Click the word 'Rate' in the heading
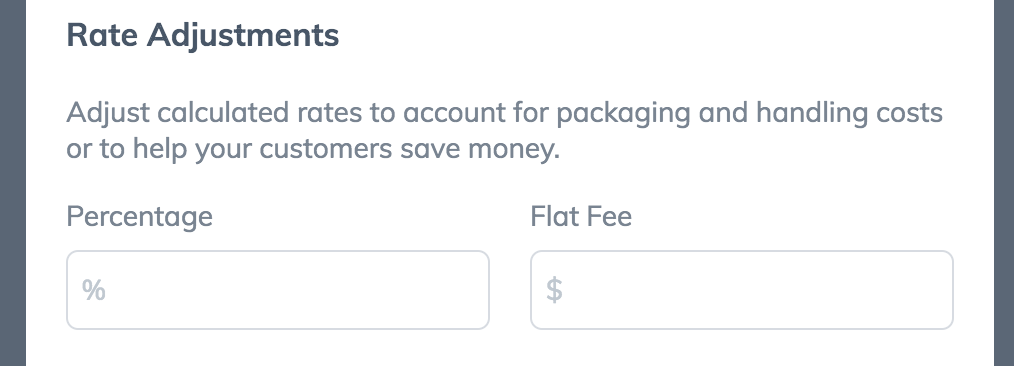The image size is (1014, 366). point(102,35)
